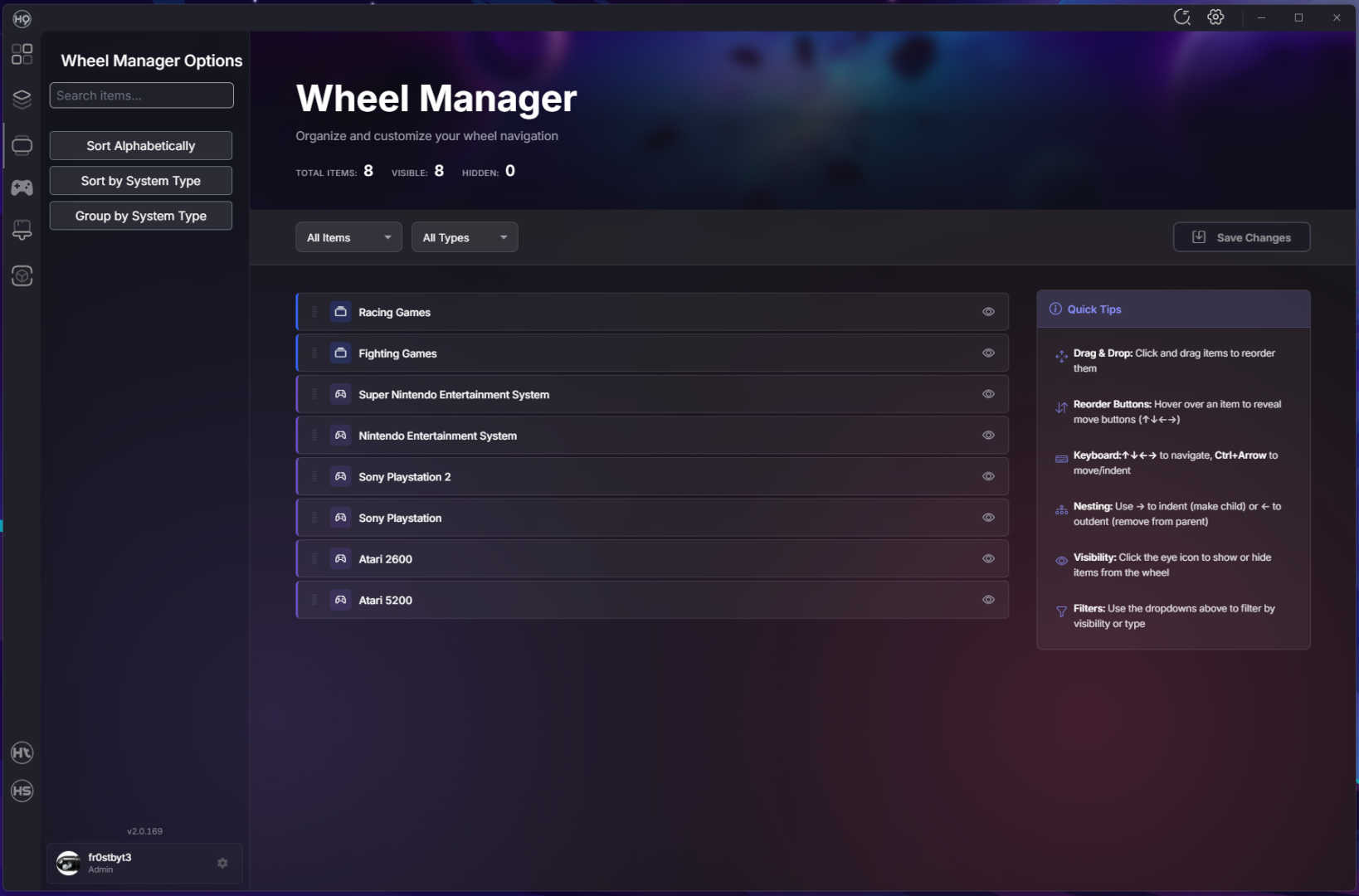Screen dimensions: 1359x896
Task: Hide Atari 5200 from the wheel
Action: (988, 600)
